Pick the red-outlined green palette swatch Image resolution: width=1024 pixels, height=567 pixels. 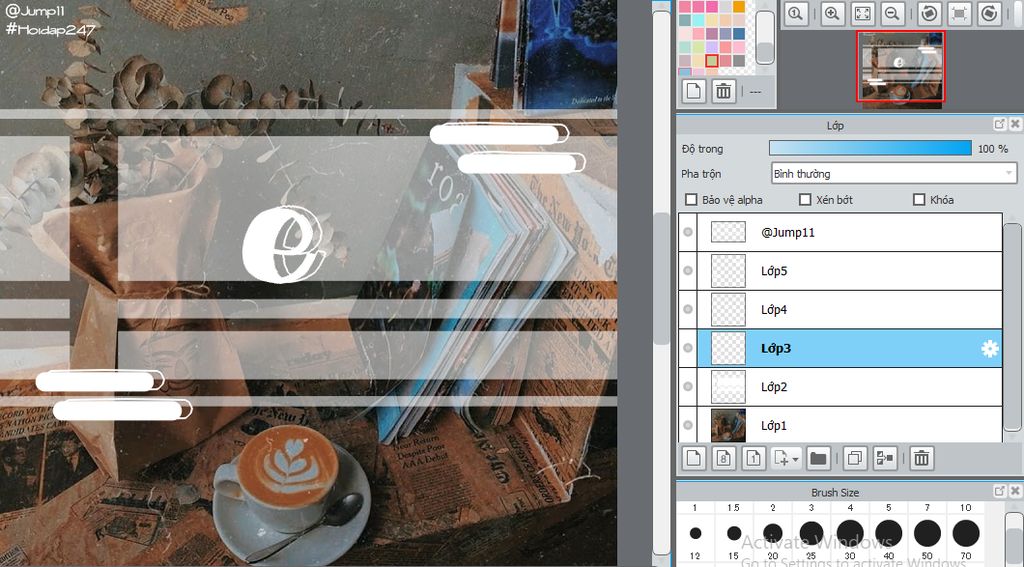coord(712,61)
